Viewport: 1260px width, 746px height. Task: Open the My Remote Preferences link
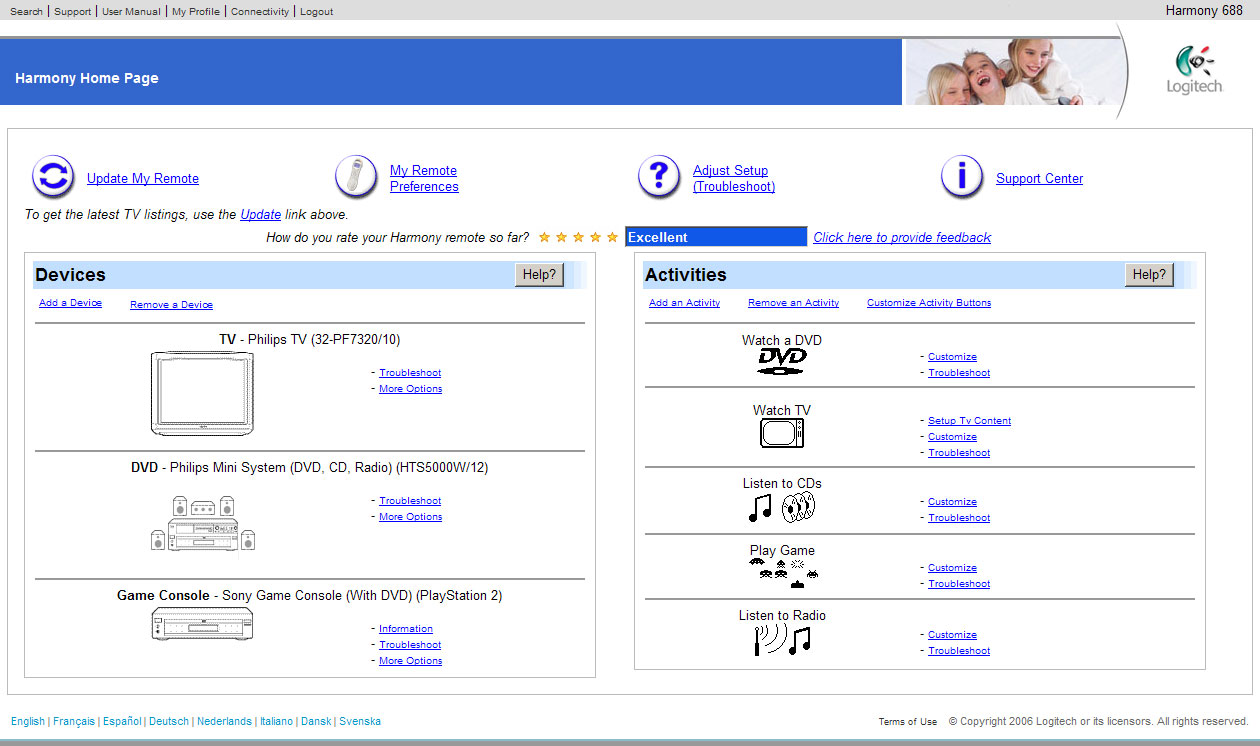pos(424,179)
